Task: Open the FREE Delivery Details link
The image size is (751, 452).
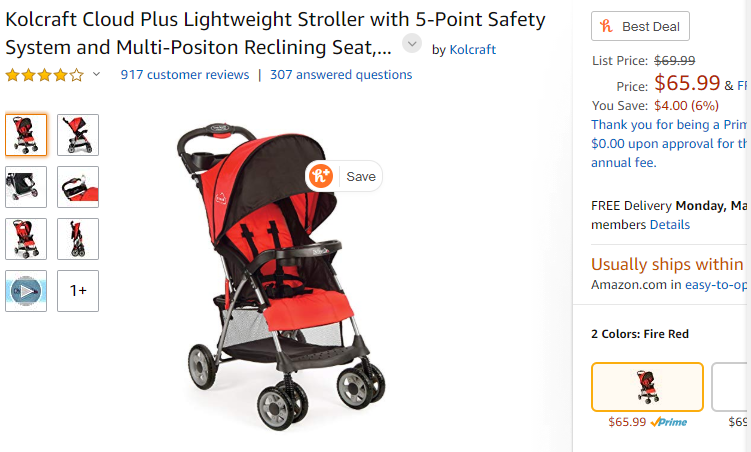Action: pyautogui.click(x=670, y=225)
